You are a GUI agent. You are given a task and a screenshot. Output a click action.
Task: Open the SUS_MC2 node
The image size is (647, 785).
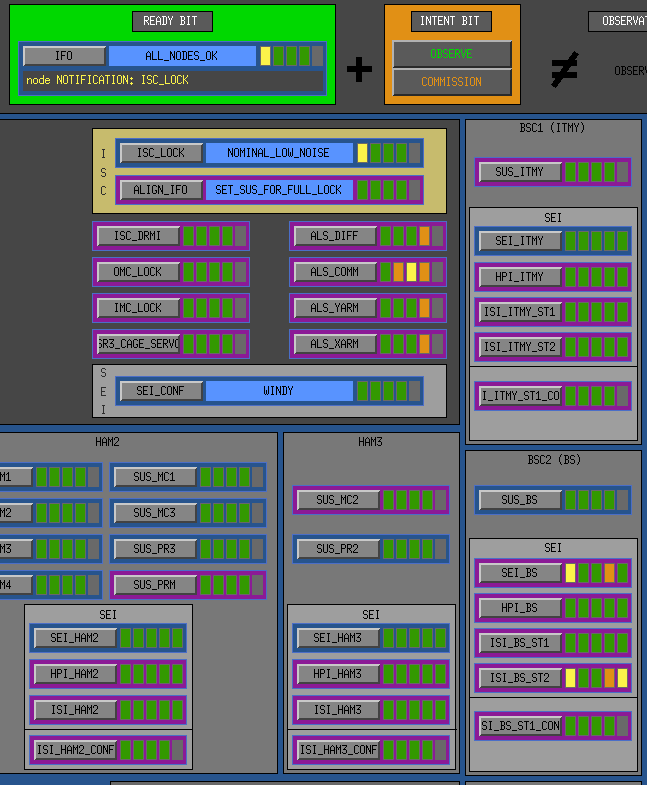pyautogui.click(x=338, y=500)
